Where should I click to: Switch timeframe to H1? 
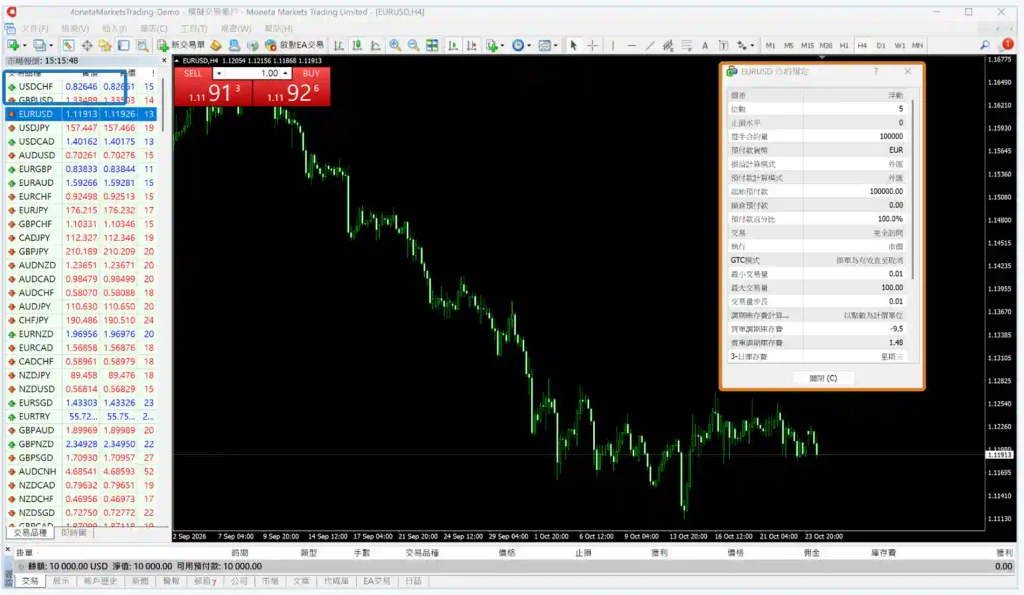(x=844, y=45)
